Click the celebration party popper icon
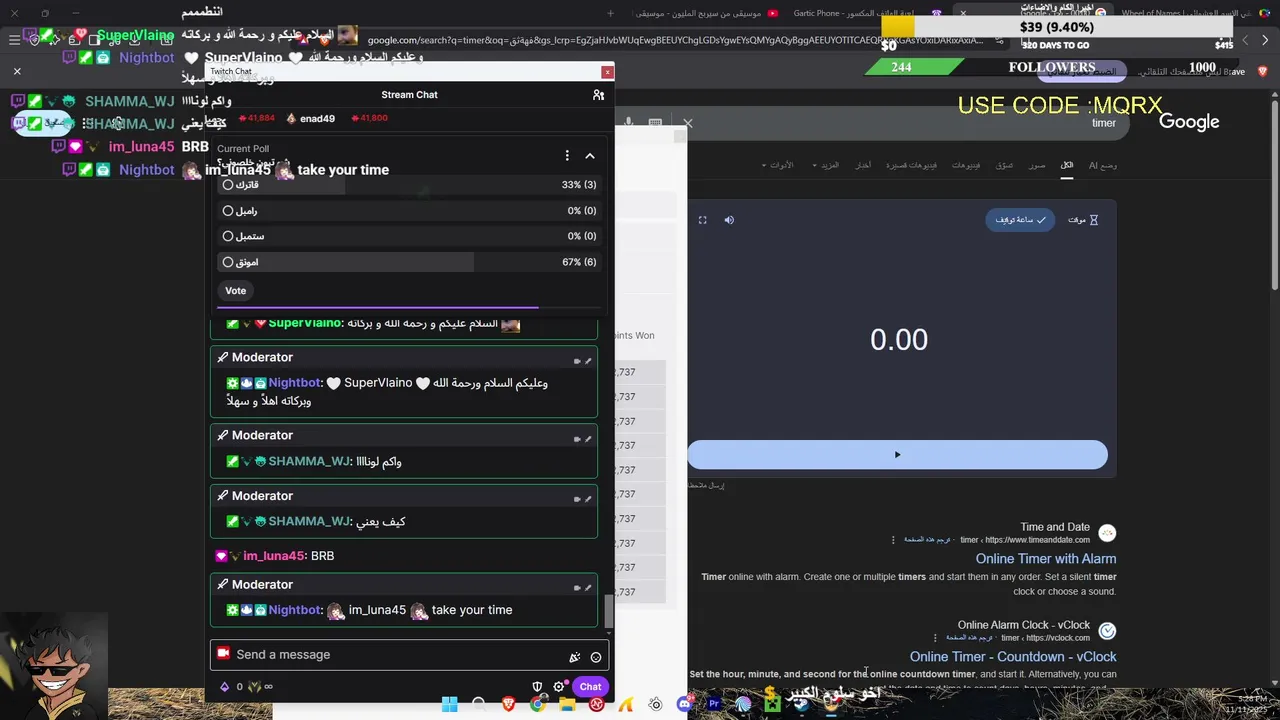This screenshot has height=720, width=1280. 575,657
